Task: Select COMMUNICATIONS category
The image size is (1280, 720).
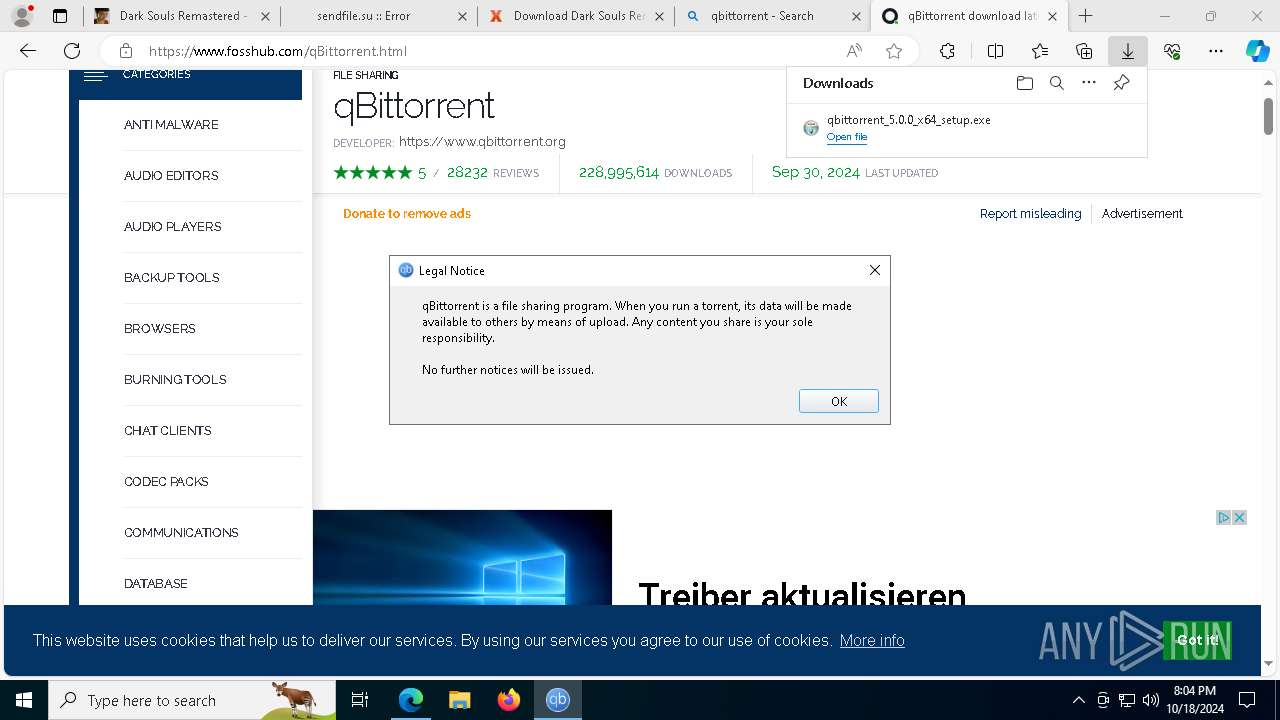Action: (181, 533)
